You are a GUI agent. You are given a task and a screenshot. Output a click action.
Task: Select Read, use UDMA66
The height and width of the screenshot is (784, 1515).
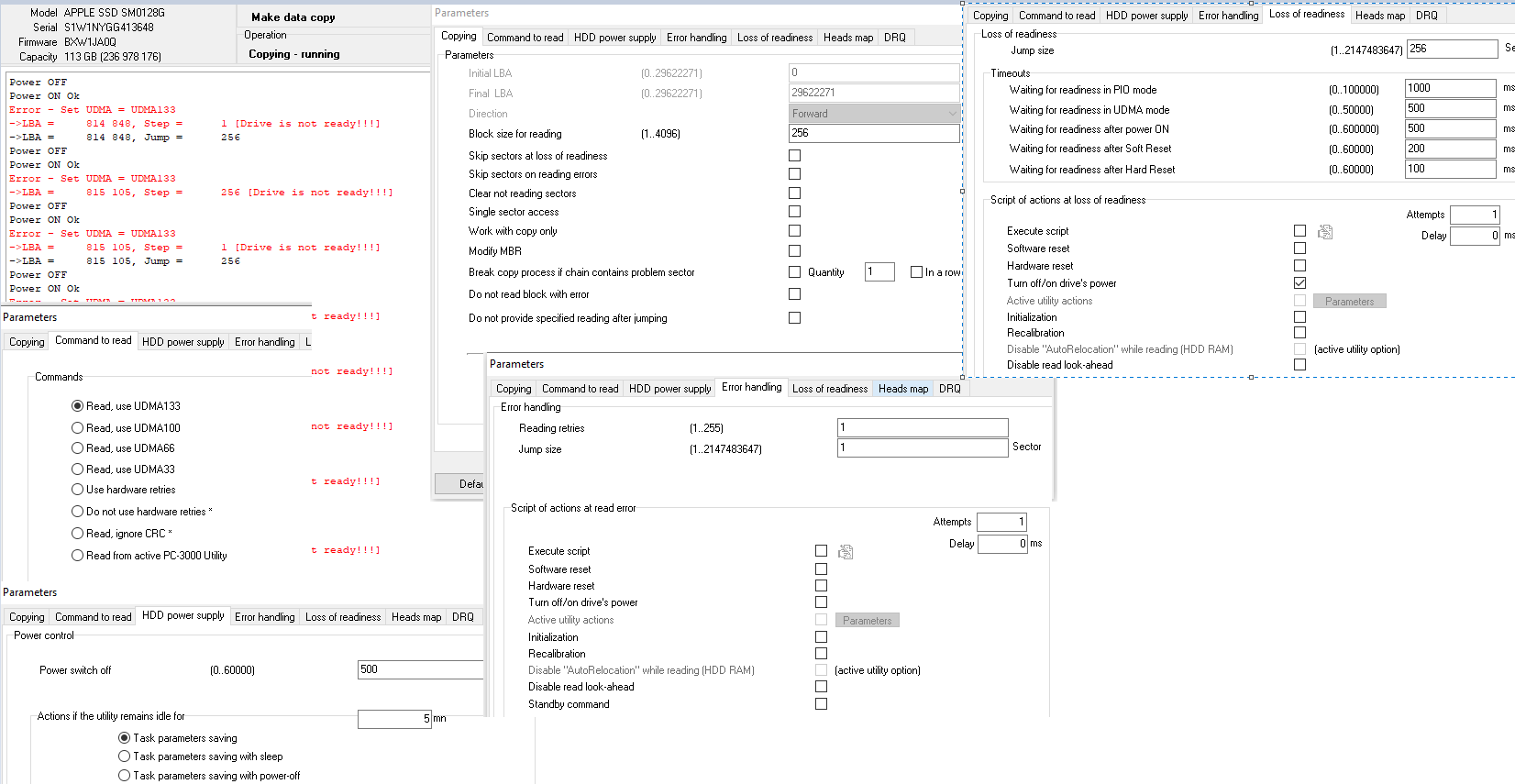click(x=78, y=448)
